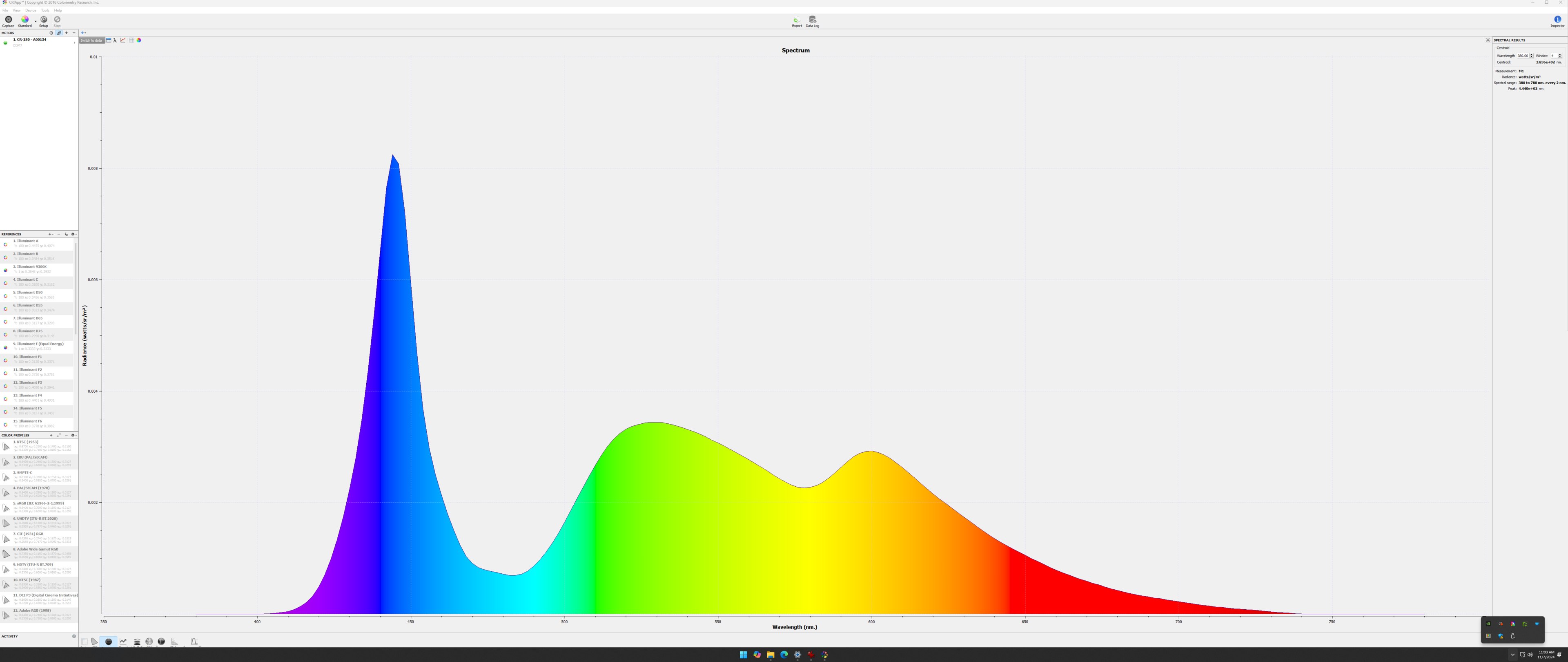Screen dimensions: 1568x662
Task: Open the Color Profiles gear settings dropdown
Action: coord(73,435)
